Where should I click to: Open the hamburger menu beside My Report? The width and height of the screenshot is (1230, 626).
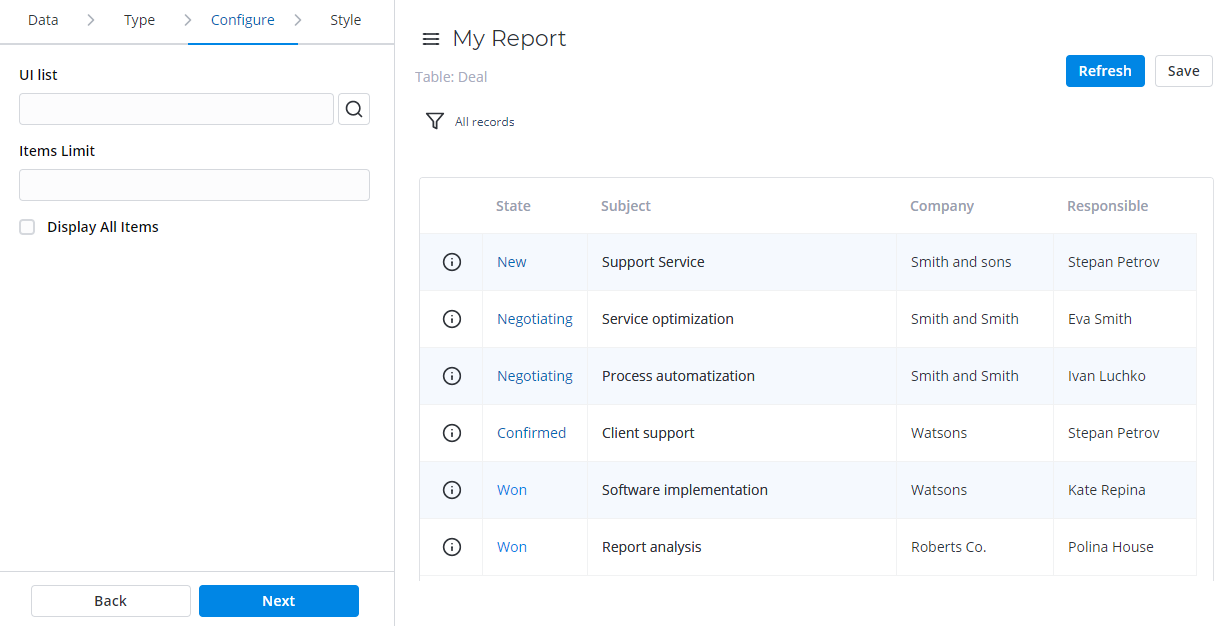[431, 39]
